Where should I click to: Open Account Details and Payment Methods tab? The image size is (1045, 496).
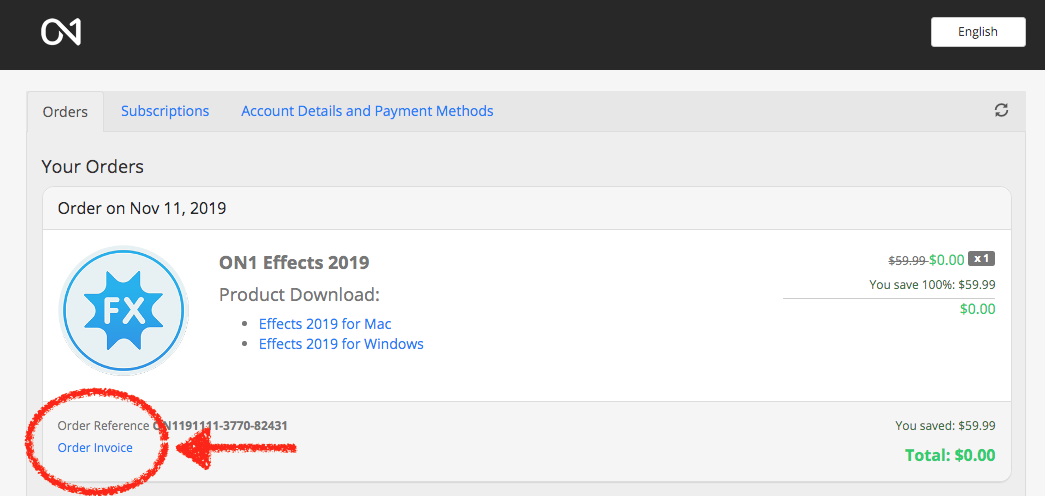367,111
